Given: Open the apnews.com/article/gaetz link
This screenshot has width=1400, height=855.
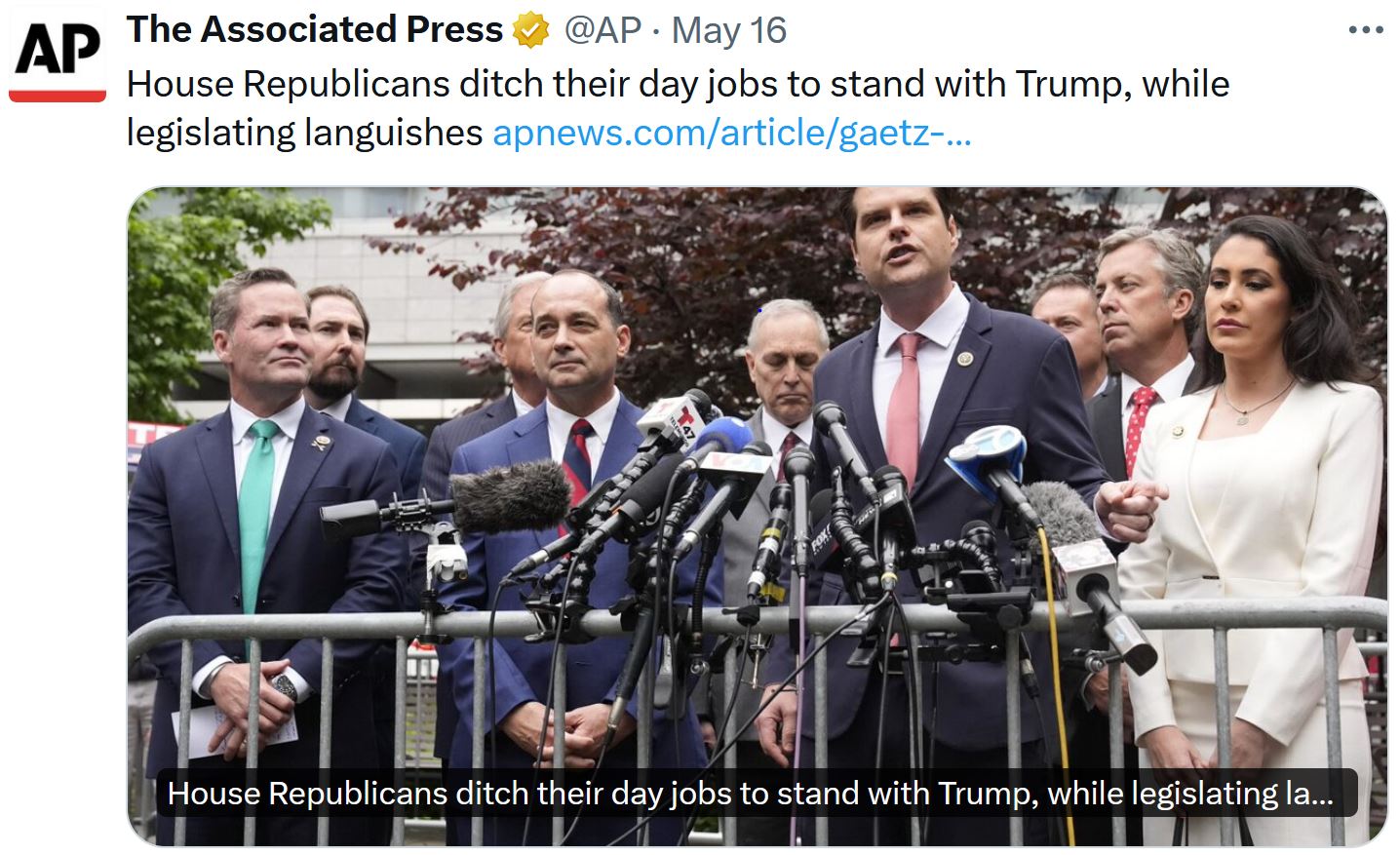Looking at the screenshot, I should click(731, 133).
